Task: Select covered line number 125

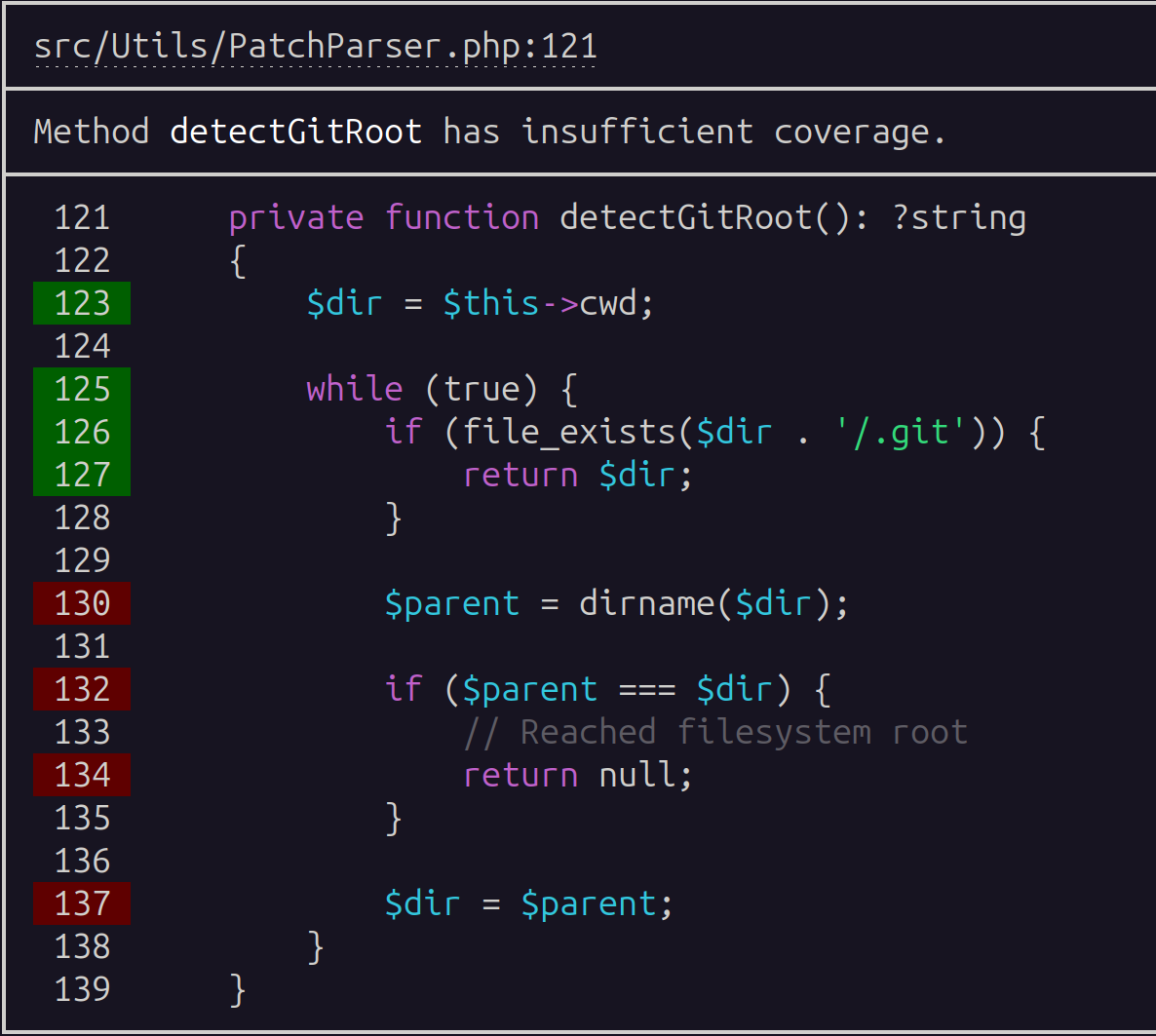Action: (82, 389)
